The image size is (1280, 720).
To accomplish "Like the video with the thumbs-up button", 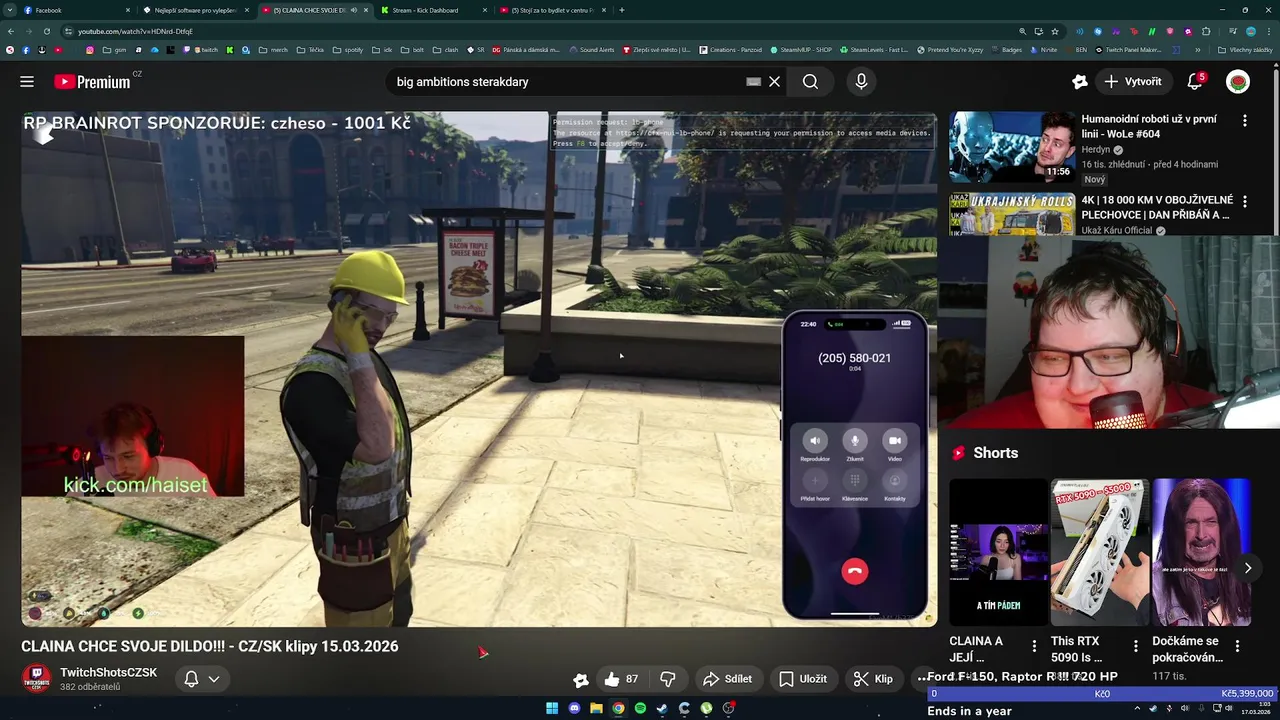I will pyautogui.click(x=621, y=679).
